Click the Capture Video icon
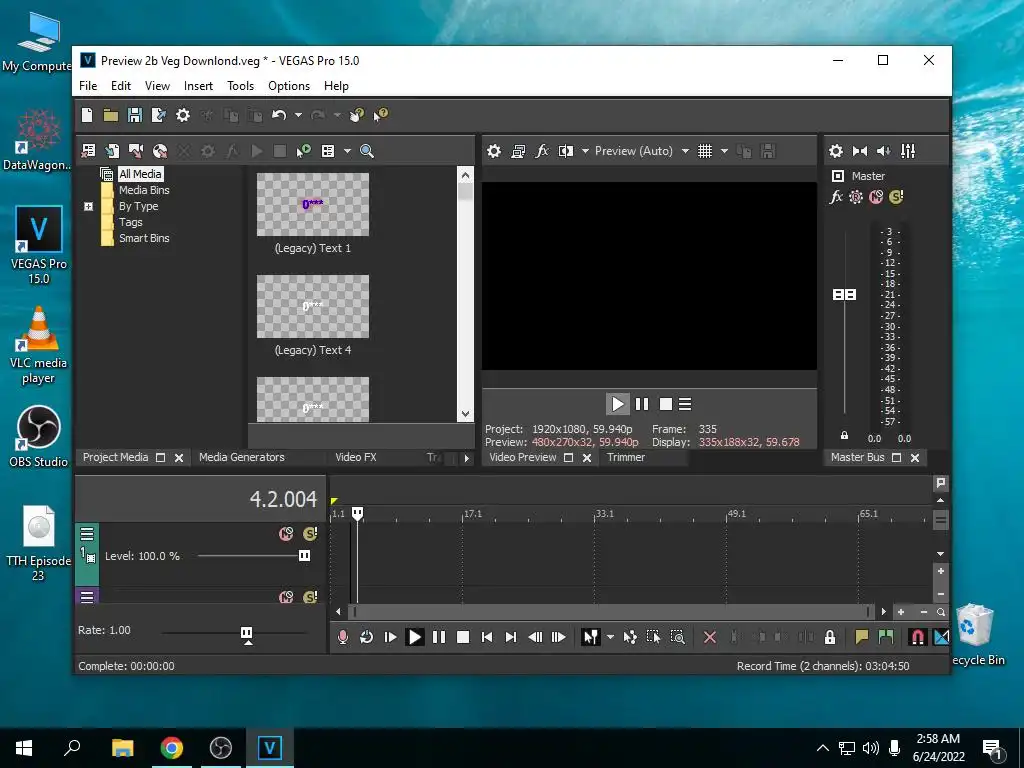Screen dimensions: 1024x768 pyautogui.click(x=136, y=151)
